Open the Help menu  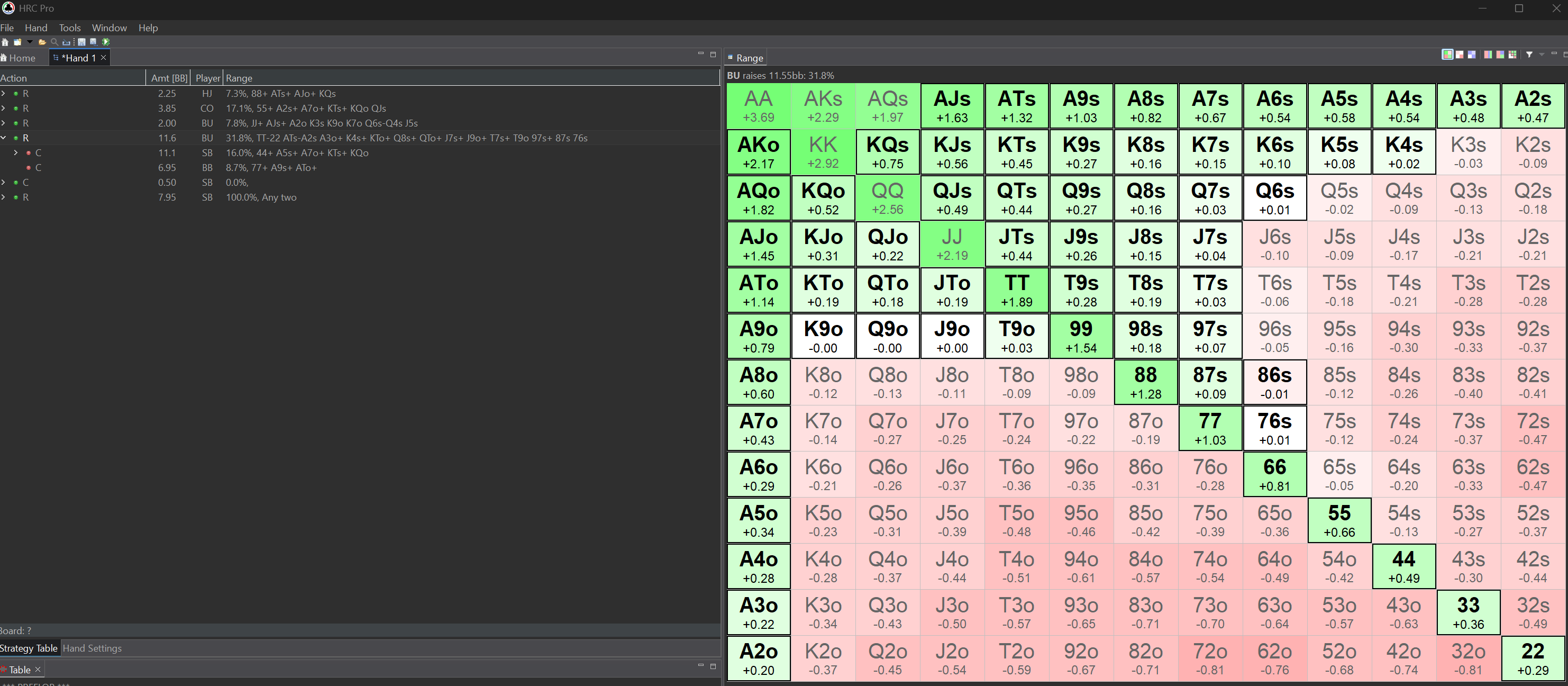pyautogui.click(x=148, y=28)
